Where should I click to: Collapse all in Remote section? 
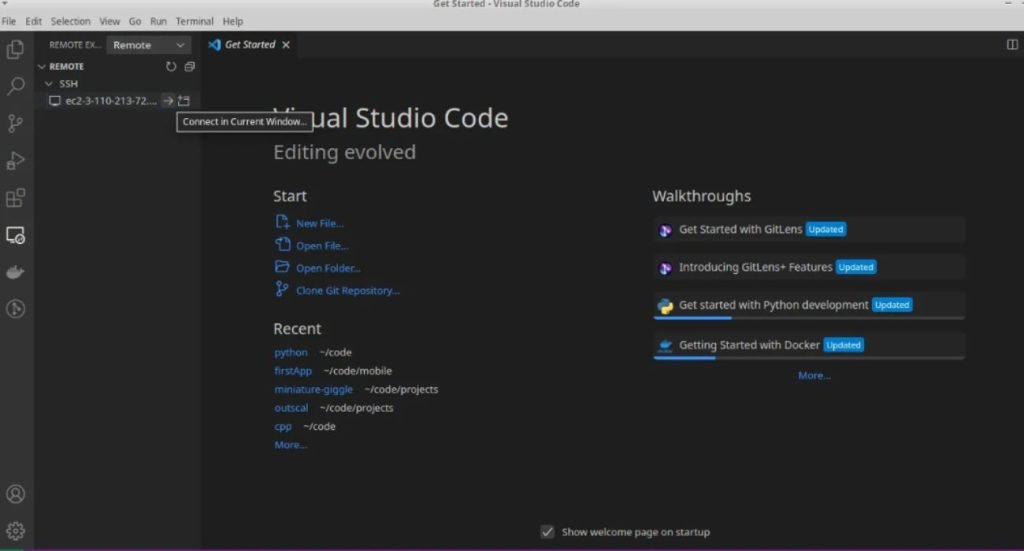tap(189, 67)
